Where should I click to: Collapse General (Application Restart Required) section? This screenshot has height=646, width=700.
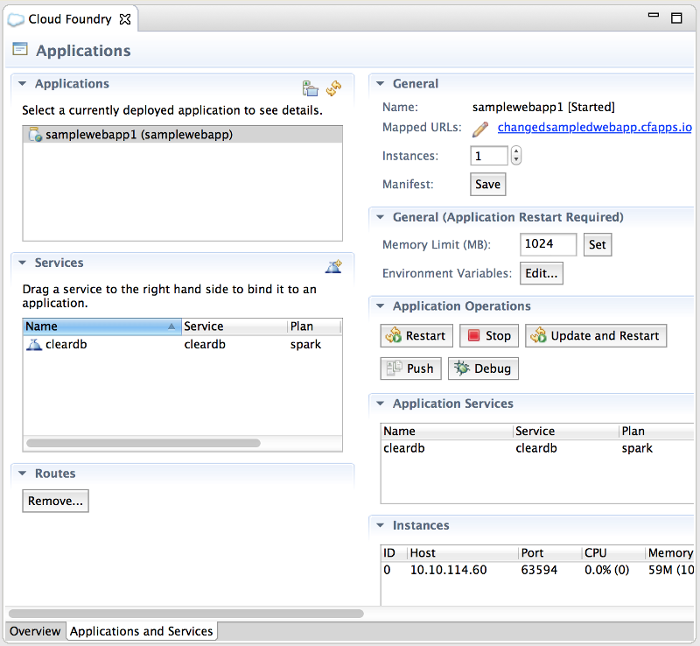[x=380, y=217]
